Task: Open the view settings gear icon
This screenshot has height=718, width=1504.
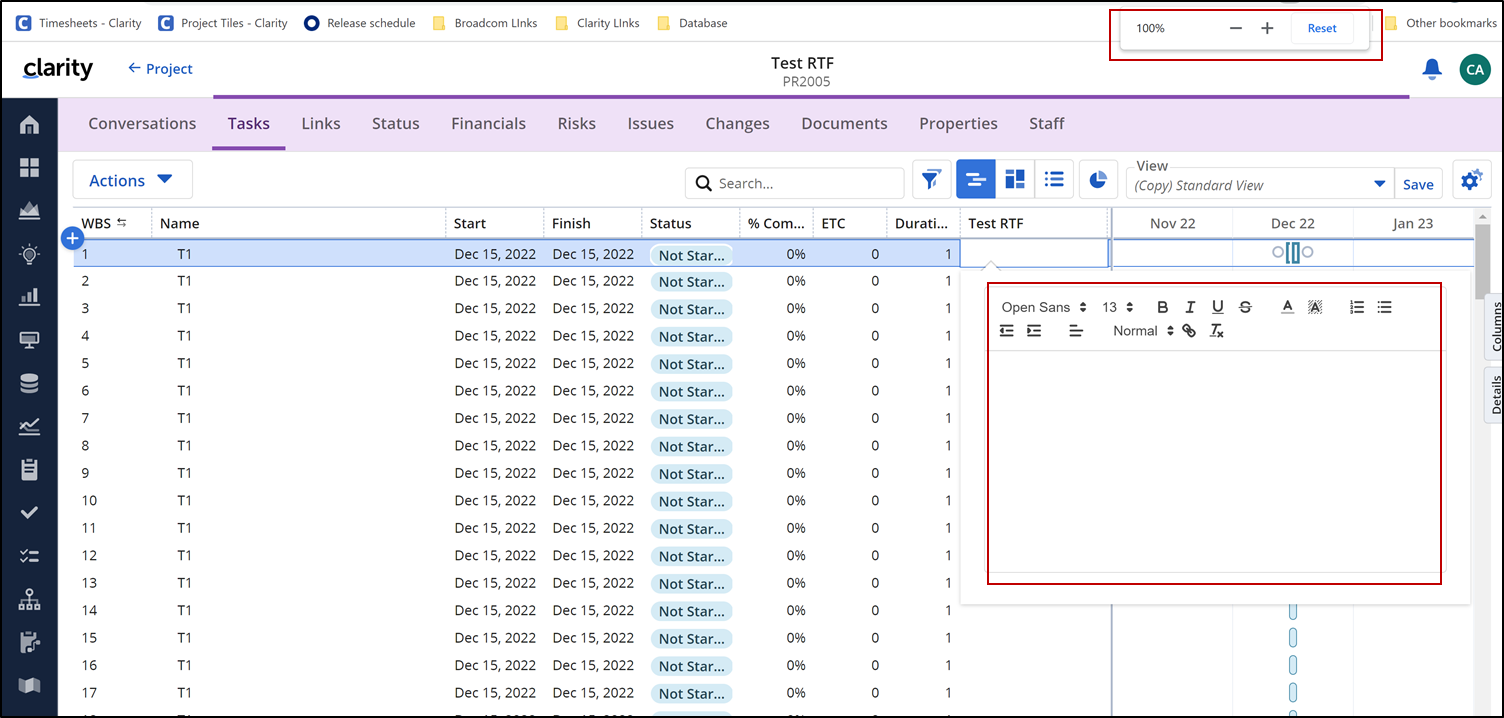Action: pyautogui.click(x=1471, y=180)
